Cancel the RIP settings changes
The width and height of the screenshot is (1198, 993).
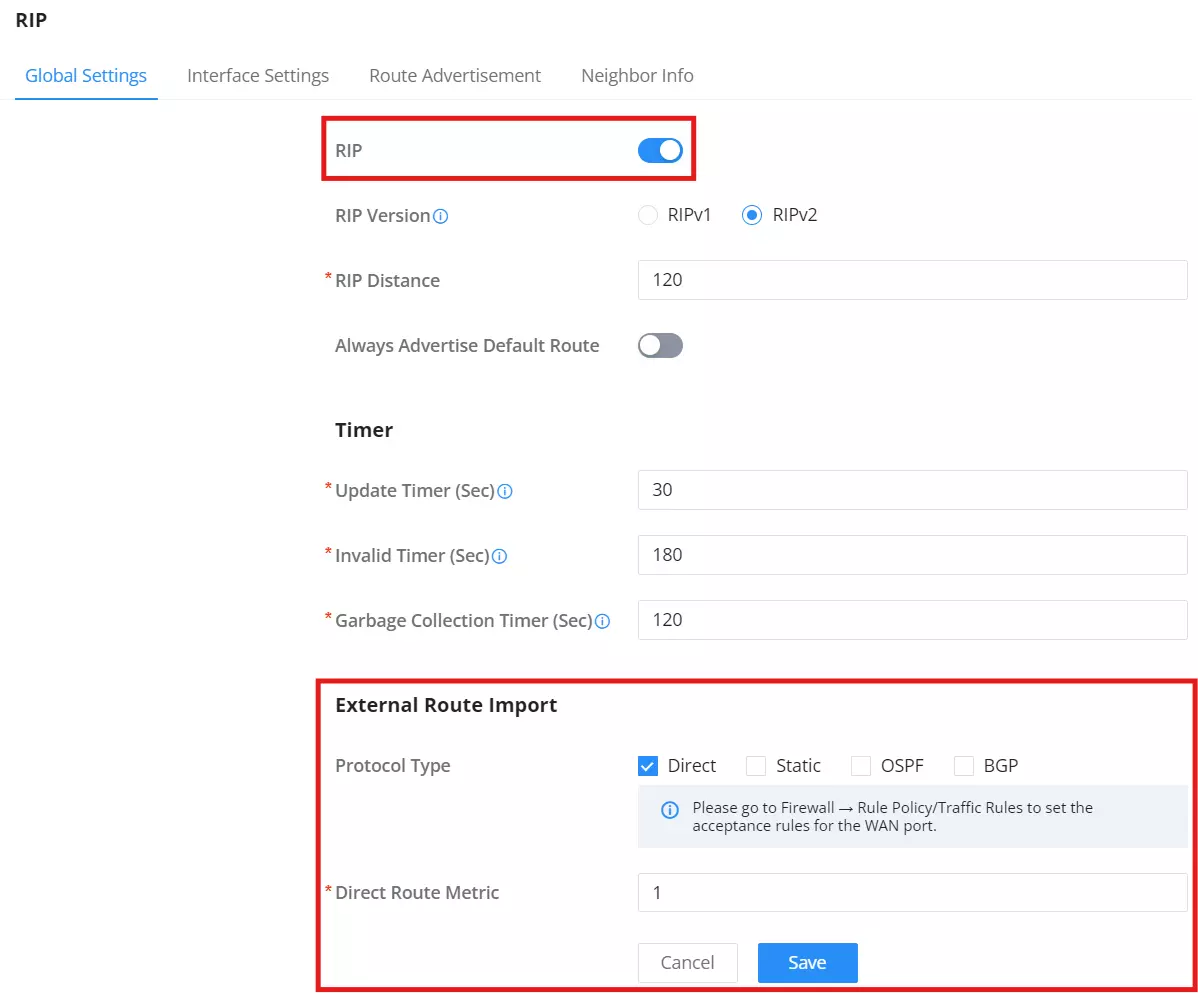[x=688, y=962]
